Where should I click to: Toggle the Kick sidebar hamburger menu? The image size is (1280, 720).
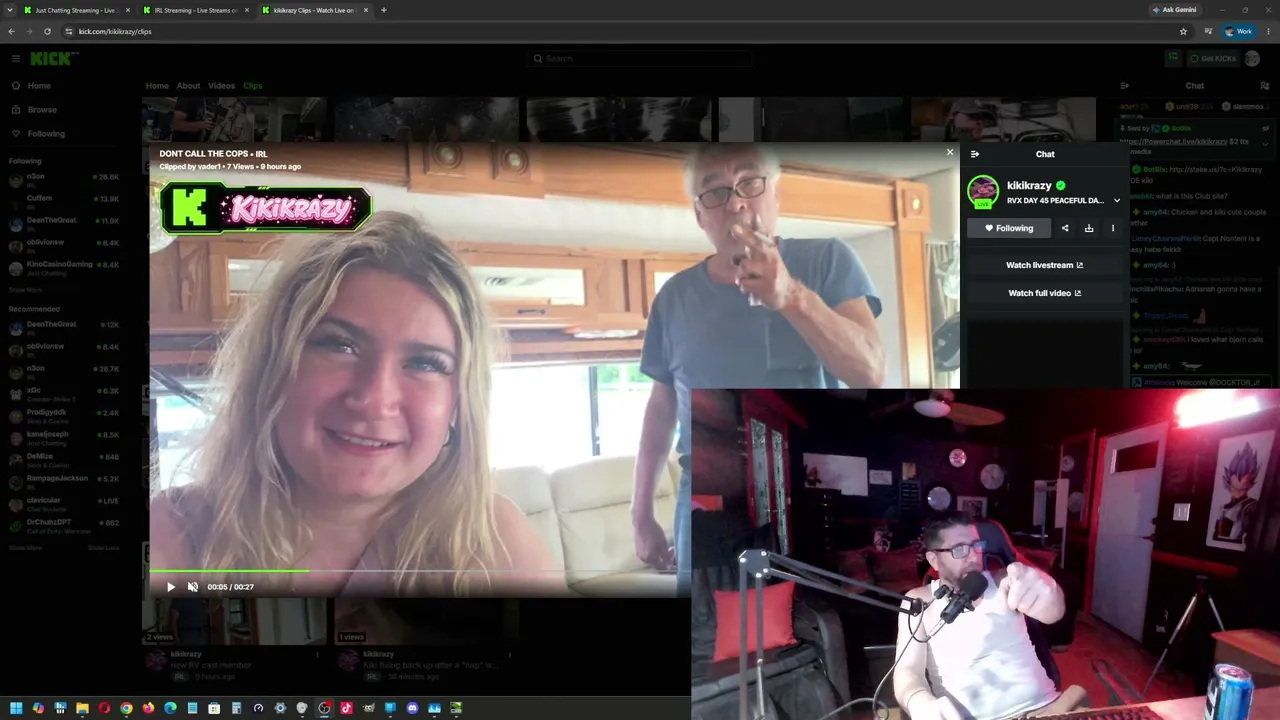pyautogui.click(x=16, y=59)
